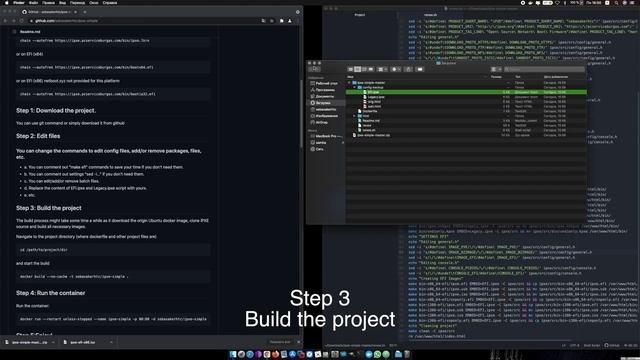Open AirDrop in Finder sidebar
This screenshot has width=640, height=360.
pyautogui.click(x=322, y=122)
